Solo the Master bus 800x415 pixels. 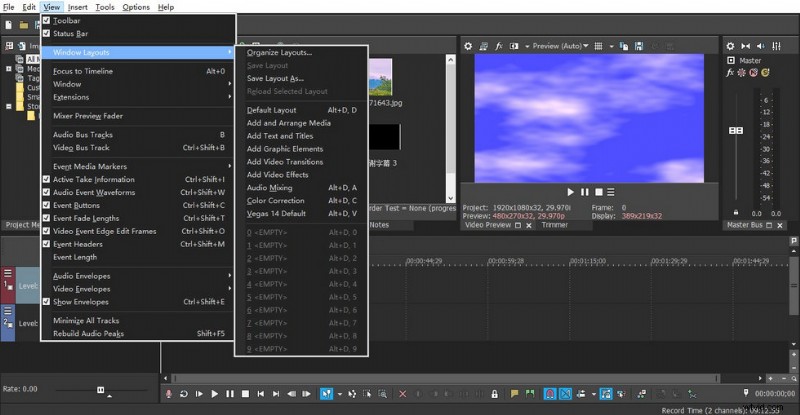point(765,72)
